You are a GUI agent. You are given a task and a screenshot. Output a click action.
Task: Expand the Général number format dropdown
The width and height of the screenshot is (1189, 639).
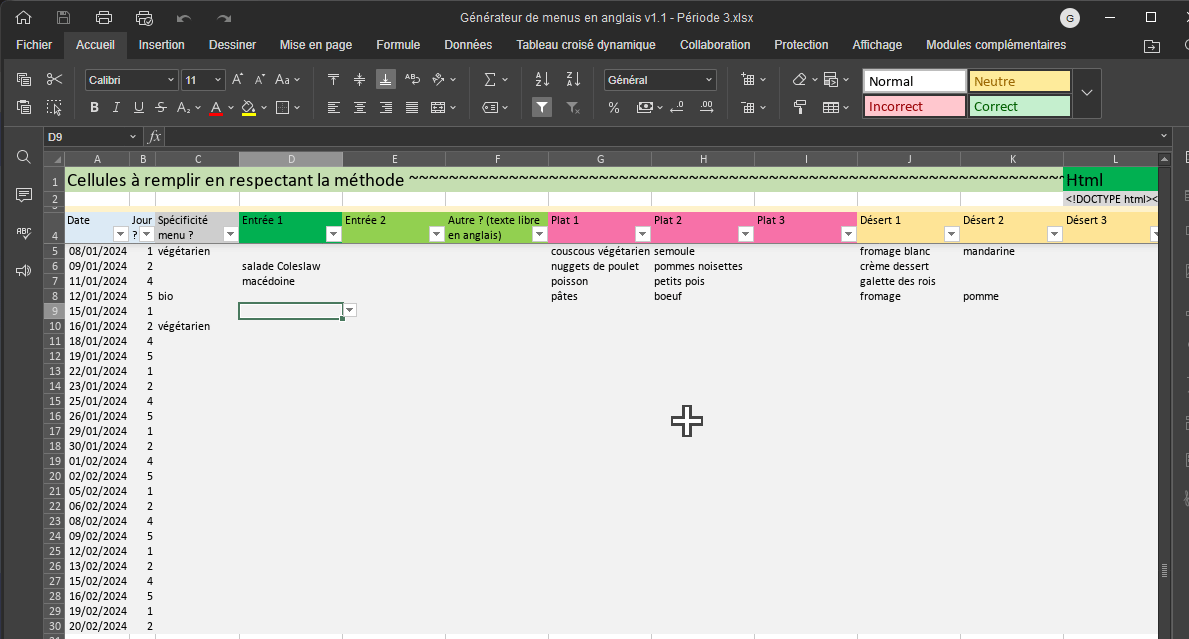(709, 80)
